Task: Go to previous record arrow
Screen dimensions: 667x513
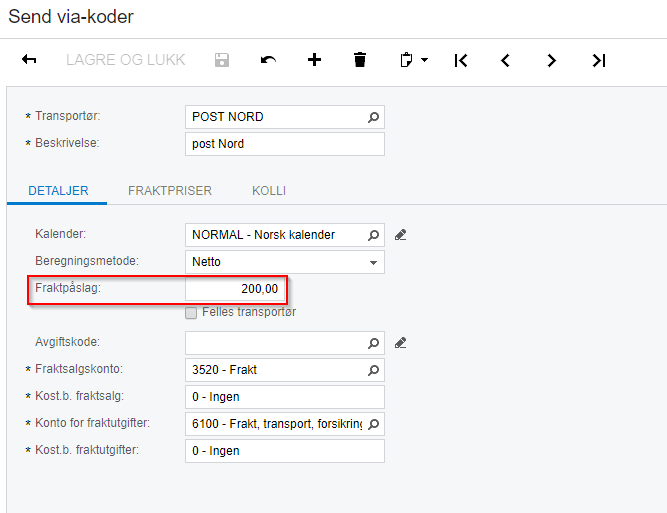Action: pyautogui.click(x=505, y=60)
